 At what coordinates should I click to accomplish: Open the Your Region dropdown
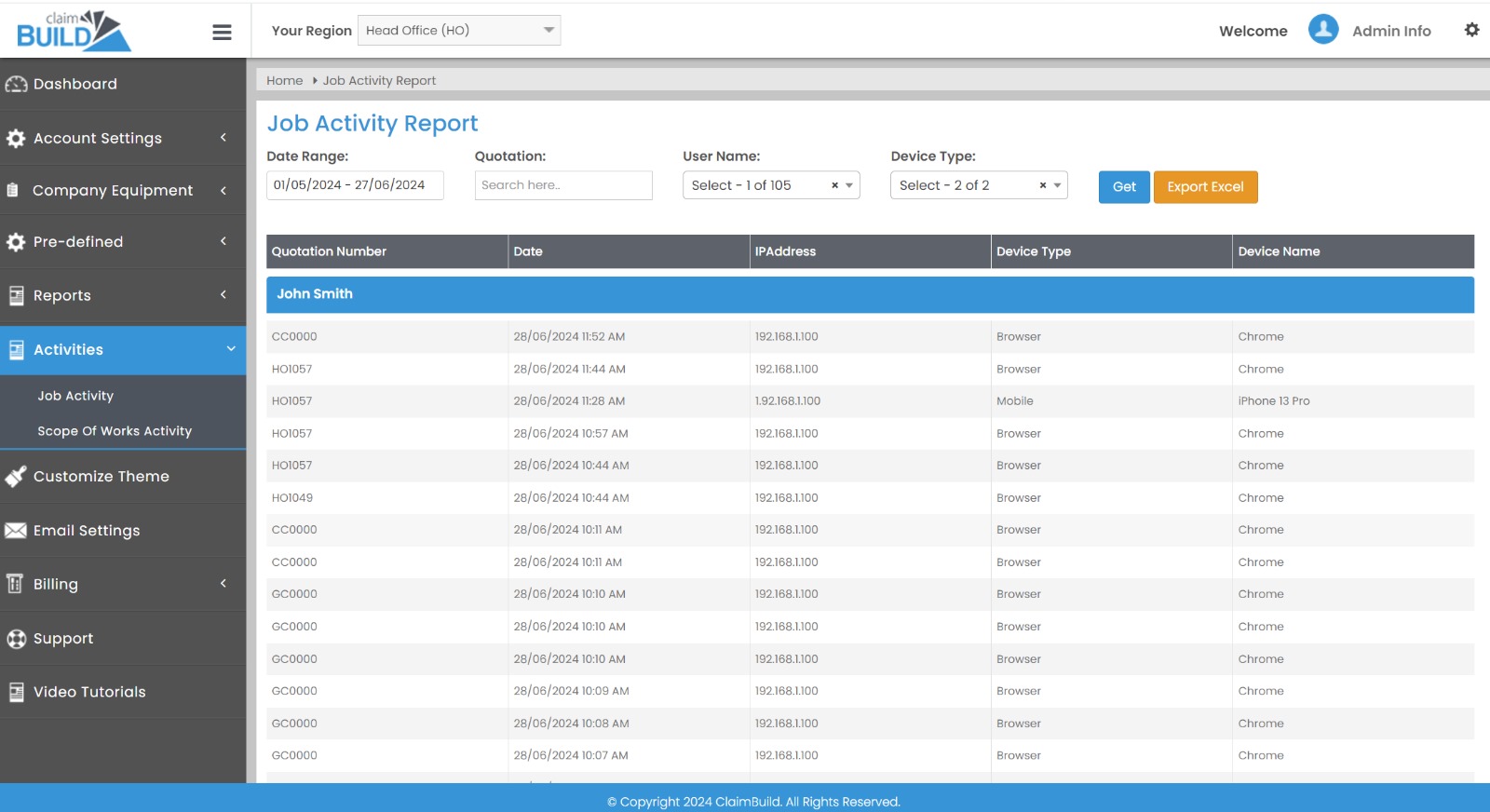coord(459,31)
